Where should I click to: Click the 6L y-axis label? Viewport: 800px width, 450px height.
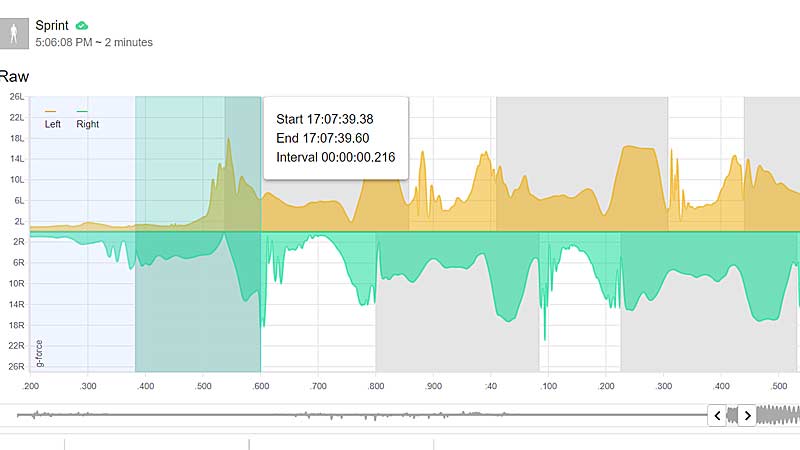pyautogui.click(x=19, y=201)
